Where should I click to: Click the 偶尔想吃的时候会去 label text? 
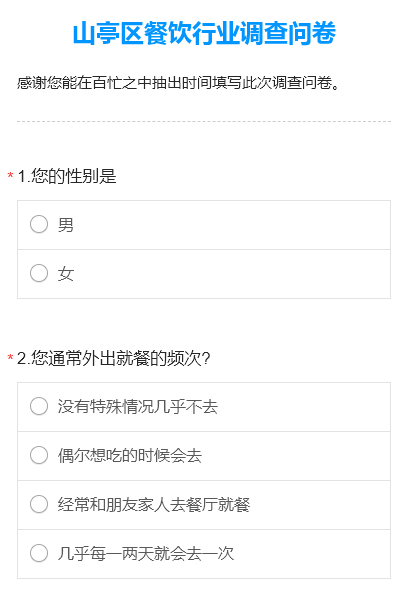point(130,456)
